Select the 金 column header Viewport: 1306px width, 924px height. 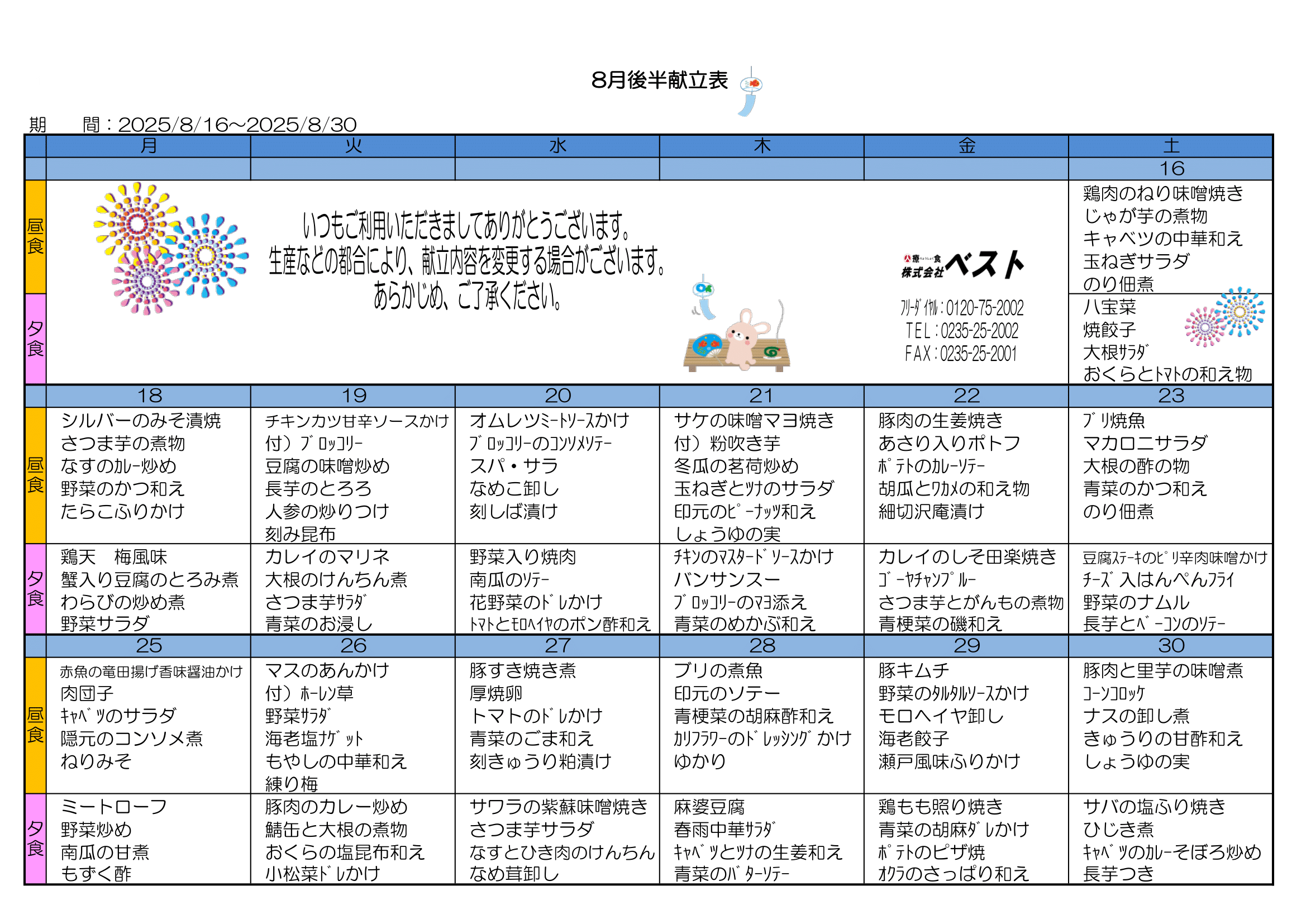point(966,146)
